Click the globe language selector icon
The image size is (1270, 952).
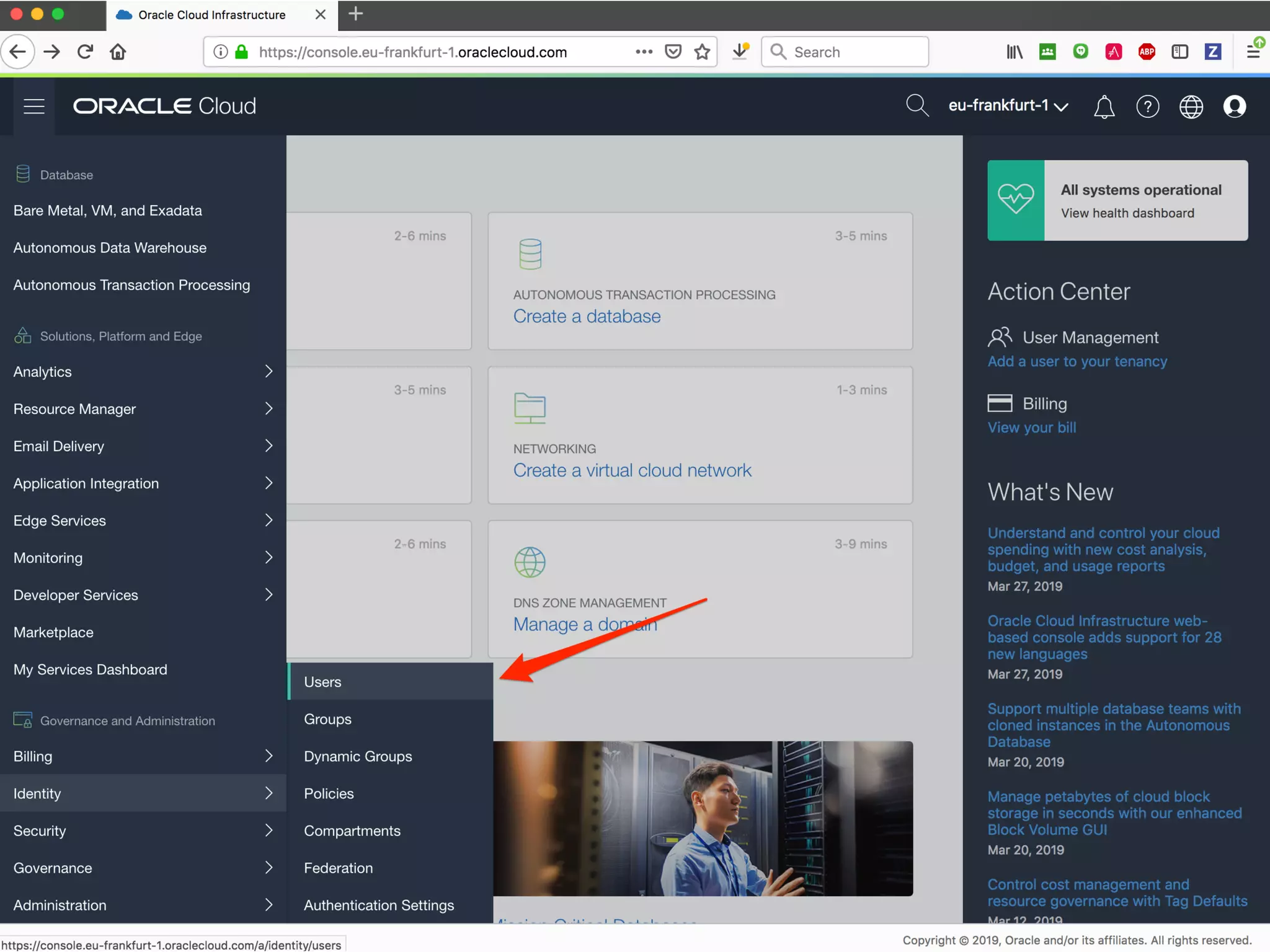(x=1191, y=107)
